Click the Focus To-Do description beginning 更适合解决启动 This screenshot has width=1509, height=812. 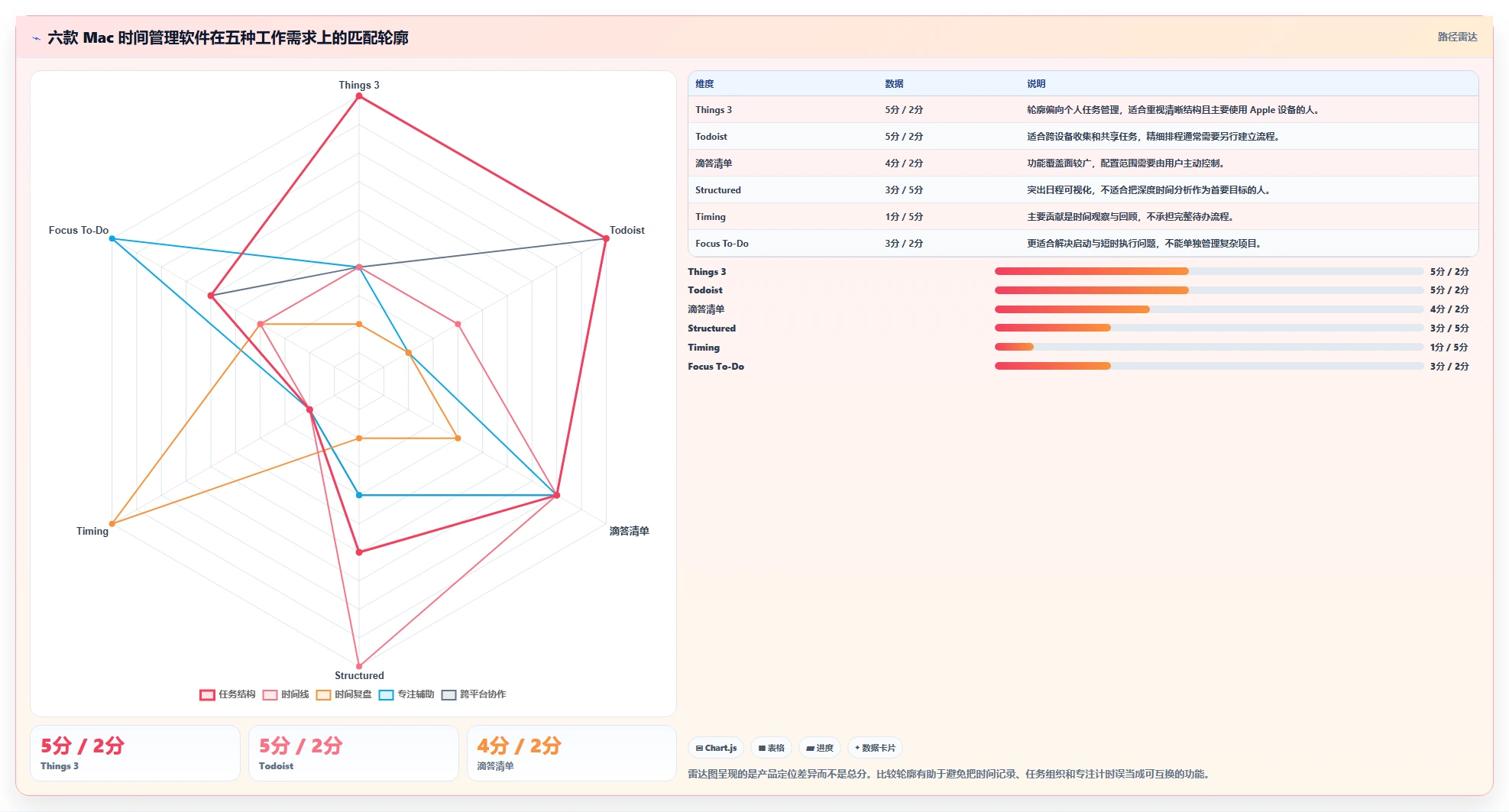(x=1145, y=244)
